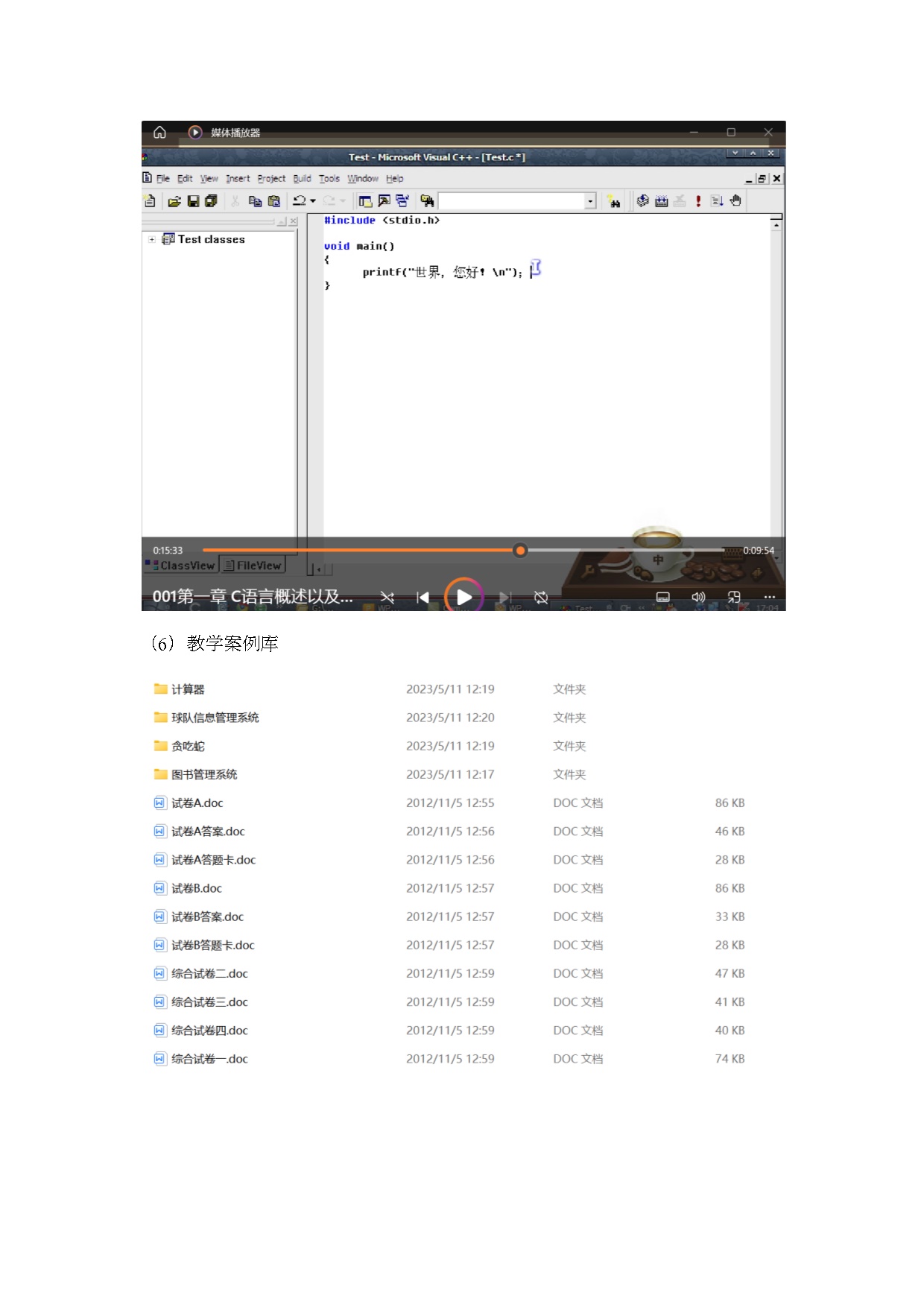Click the open file folder toolbar icon
Image resolution: width=924 pixels, height=1307 pixels.
click(x=174, y=201)
